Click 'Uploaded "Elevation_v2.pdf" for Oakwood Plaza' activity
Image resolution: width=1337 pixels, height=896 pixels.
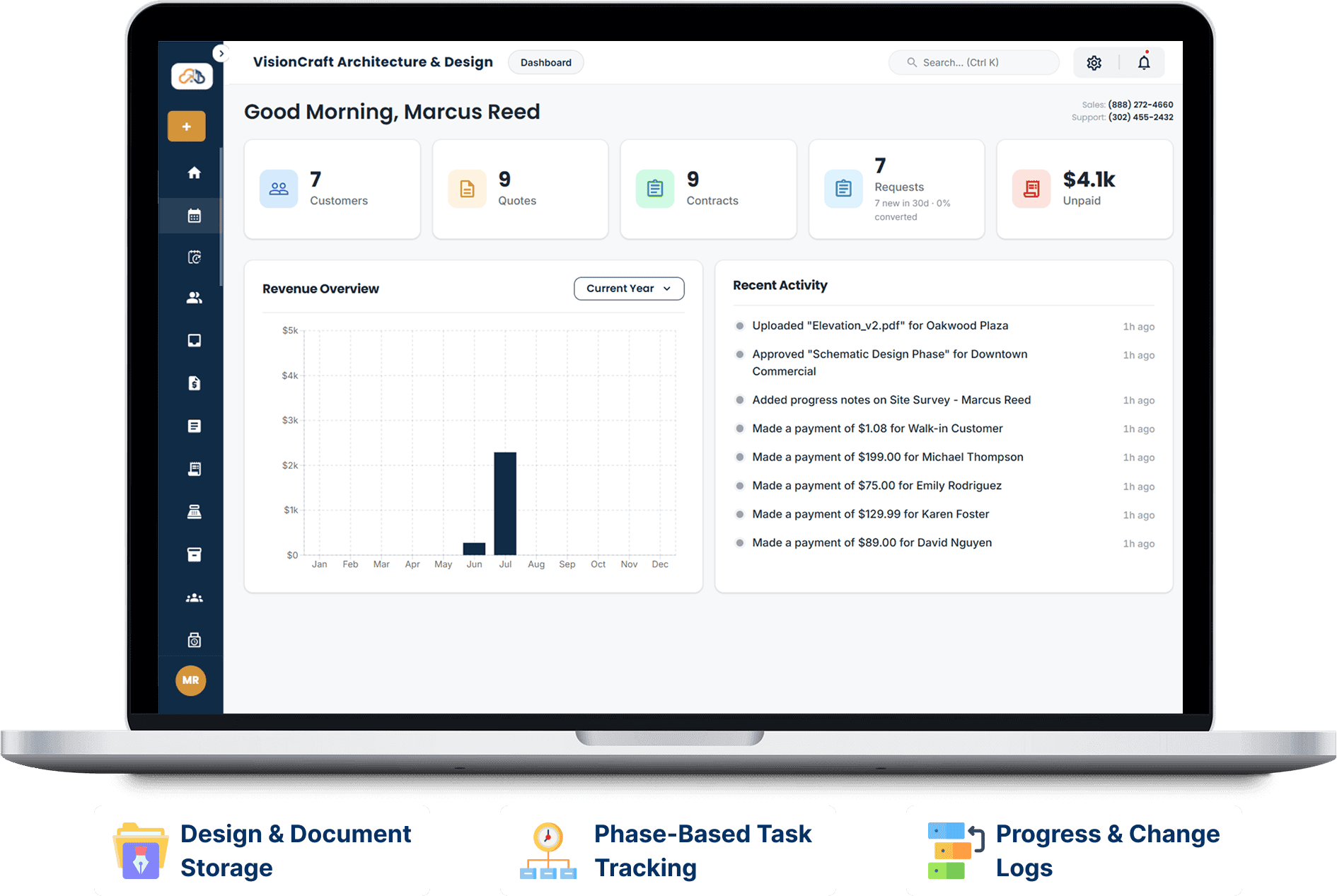pos(880,325)
